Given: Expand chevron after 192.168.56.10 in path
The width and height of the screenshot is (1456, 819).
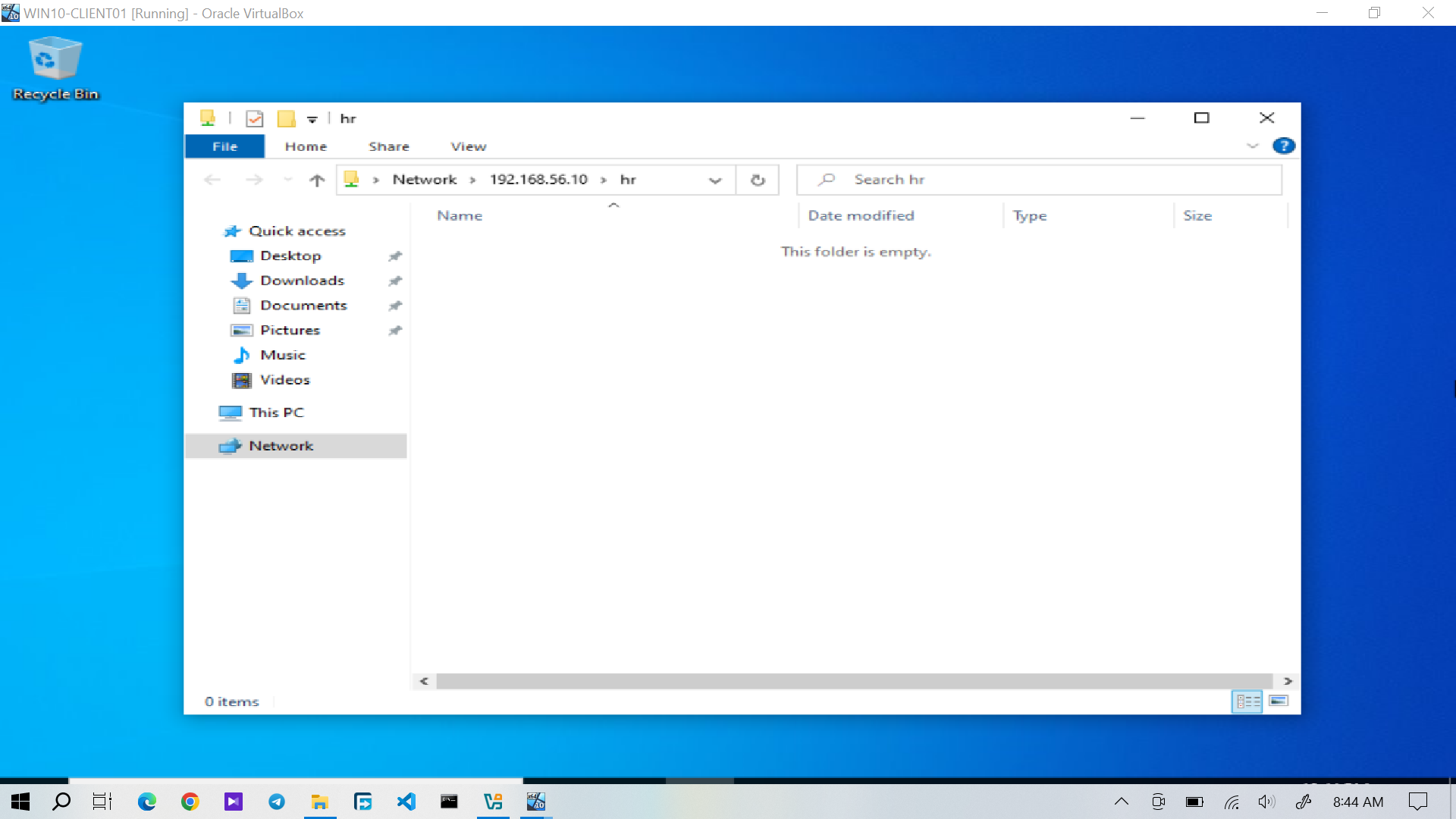Looking at the screenshot, I should coord(604,180).
